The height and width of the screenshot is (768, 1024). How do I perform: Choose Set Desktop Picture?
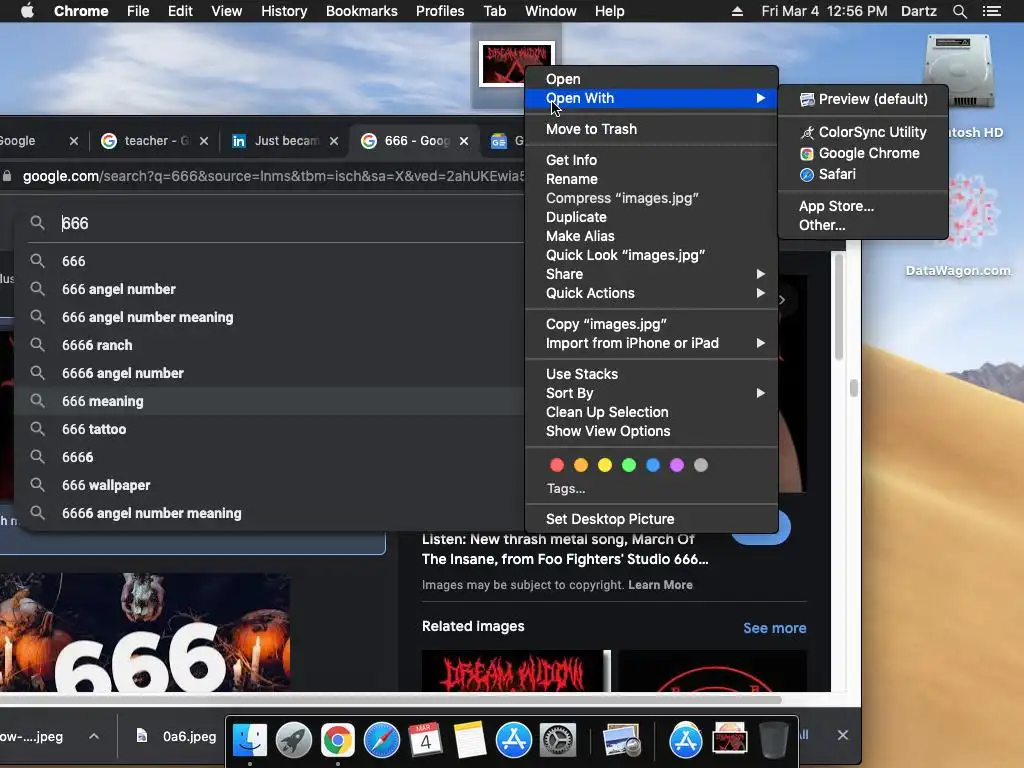652,519
